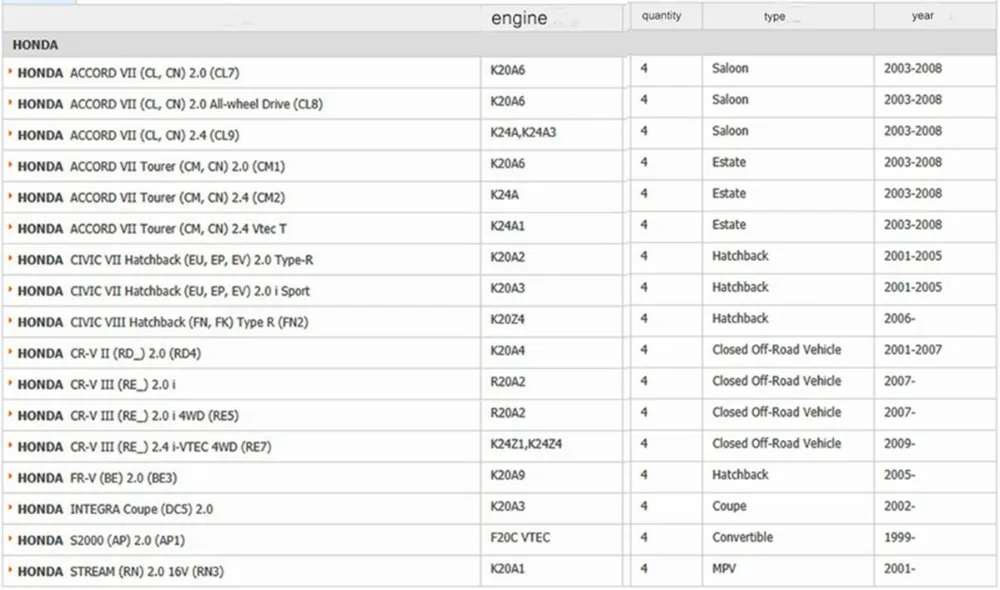
Task: Open CIVIC VIII Hatchback Type R (FN2)
Action: [189, 323]
